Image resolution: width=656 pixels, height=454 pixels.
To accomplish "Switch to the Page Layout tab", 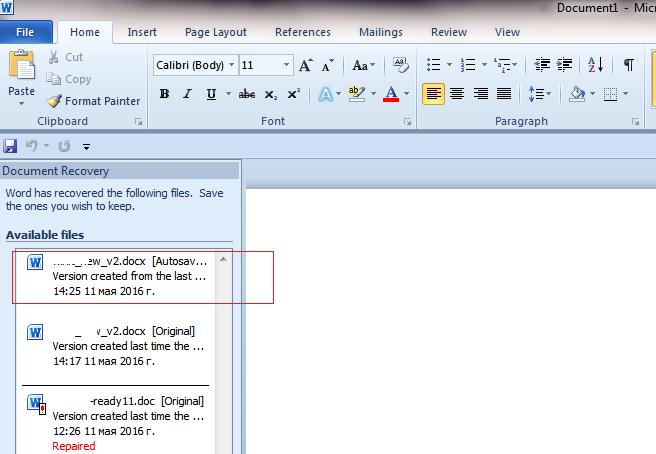I will click(216, 32).
